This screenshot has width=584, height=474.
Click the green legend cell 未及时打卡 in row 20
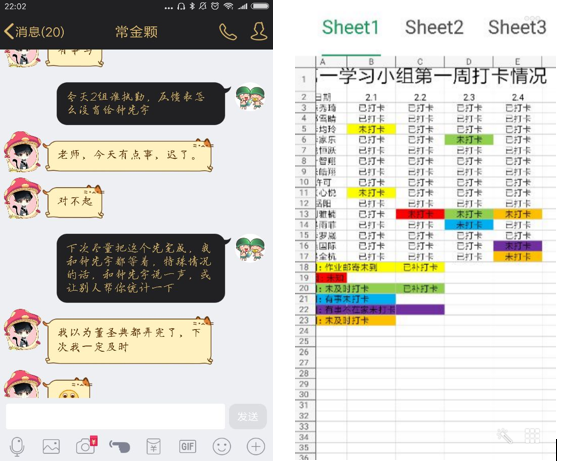(x=356, y=289)
